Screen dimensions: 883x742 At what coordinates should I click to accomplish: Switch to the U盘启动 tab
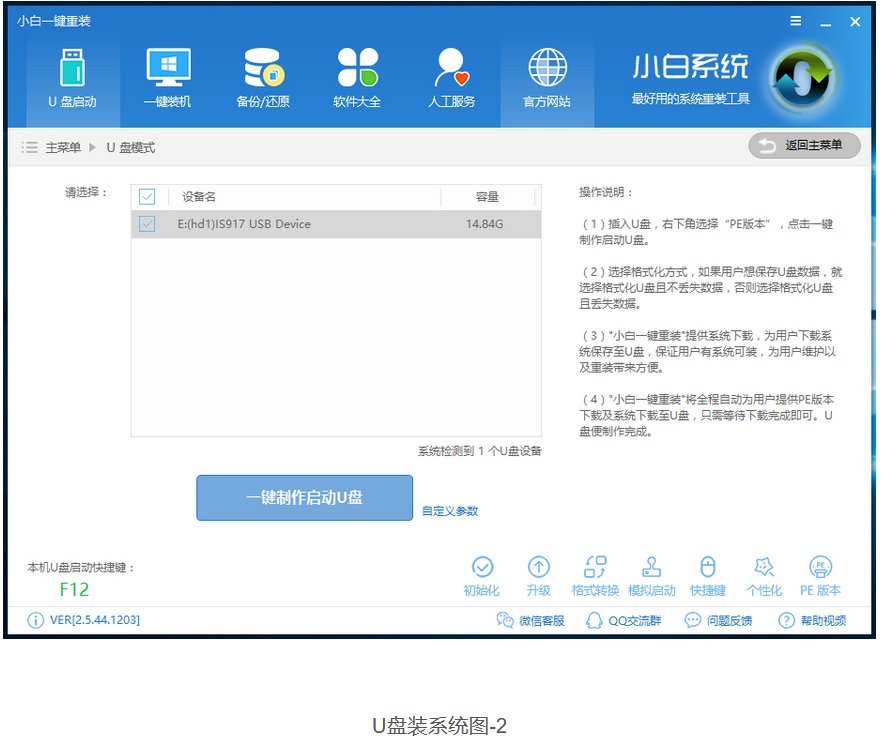[x=72, y=75]
